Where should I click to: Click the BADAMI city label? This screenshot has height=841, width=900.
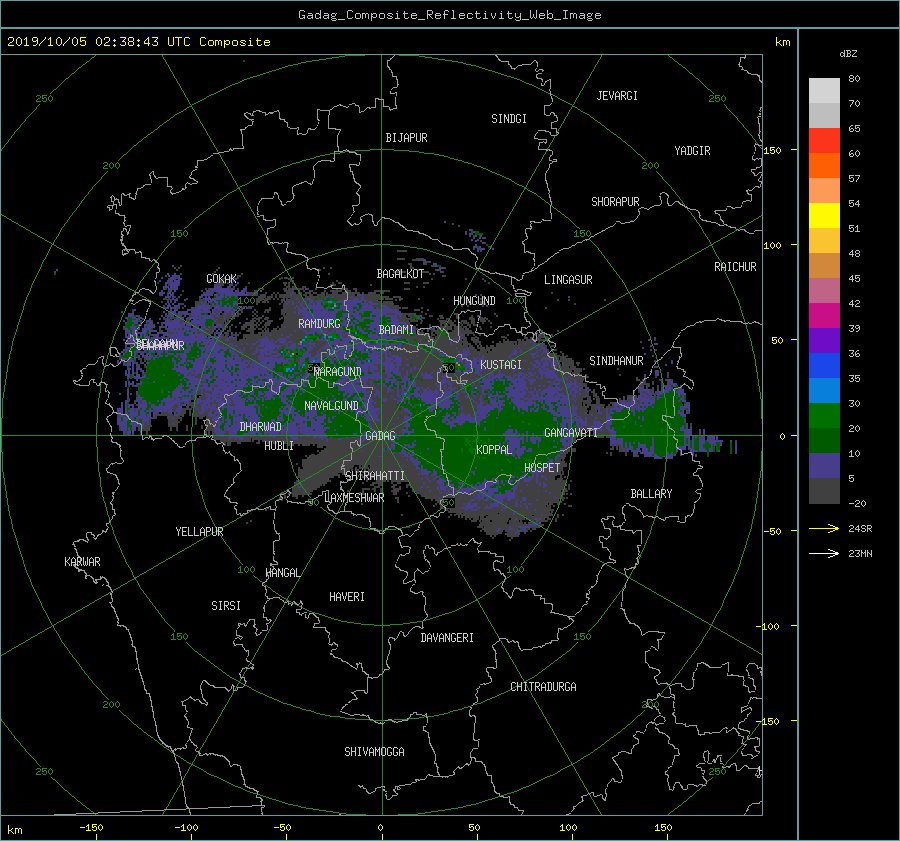tap(396, 330)
